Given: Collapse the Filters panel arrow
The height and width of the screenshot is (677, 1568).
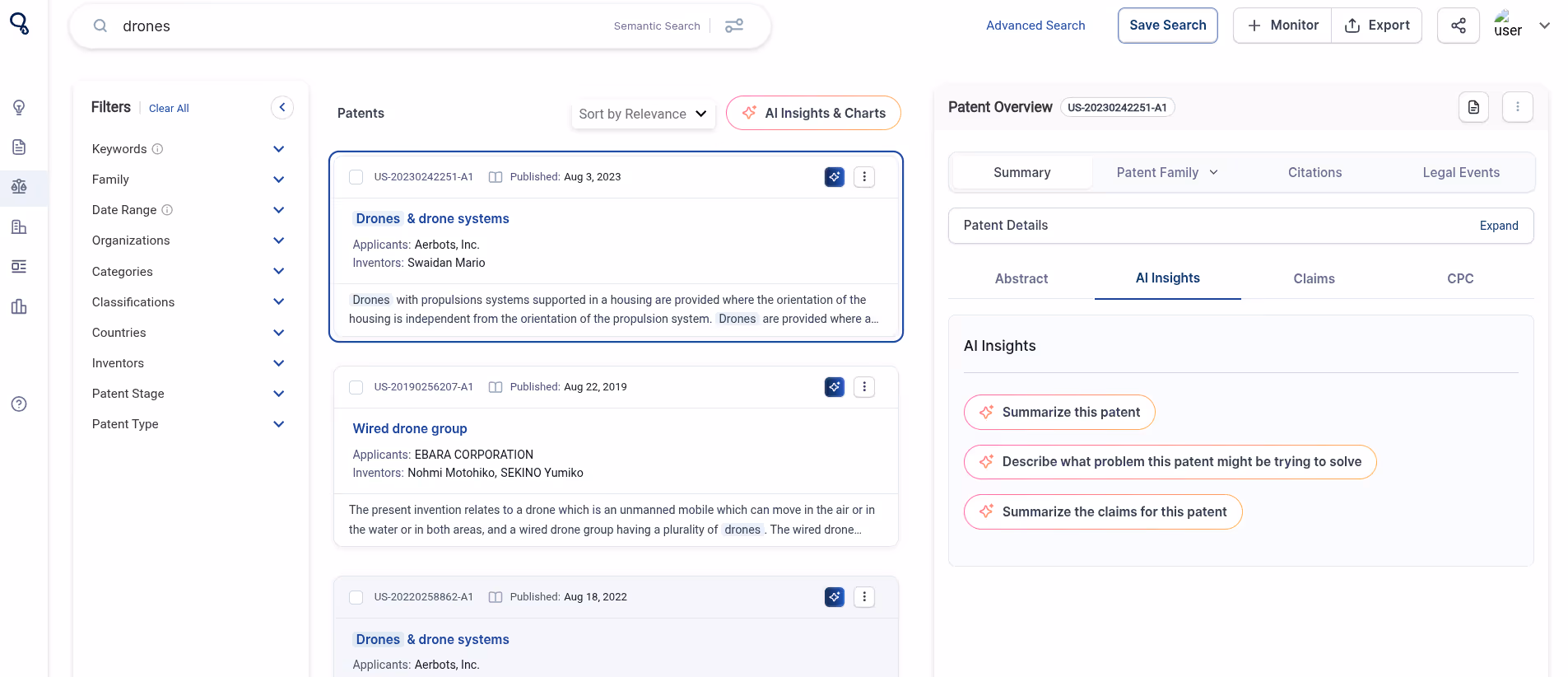Looking at the screenshot, I should coord(282,107).
